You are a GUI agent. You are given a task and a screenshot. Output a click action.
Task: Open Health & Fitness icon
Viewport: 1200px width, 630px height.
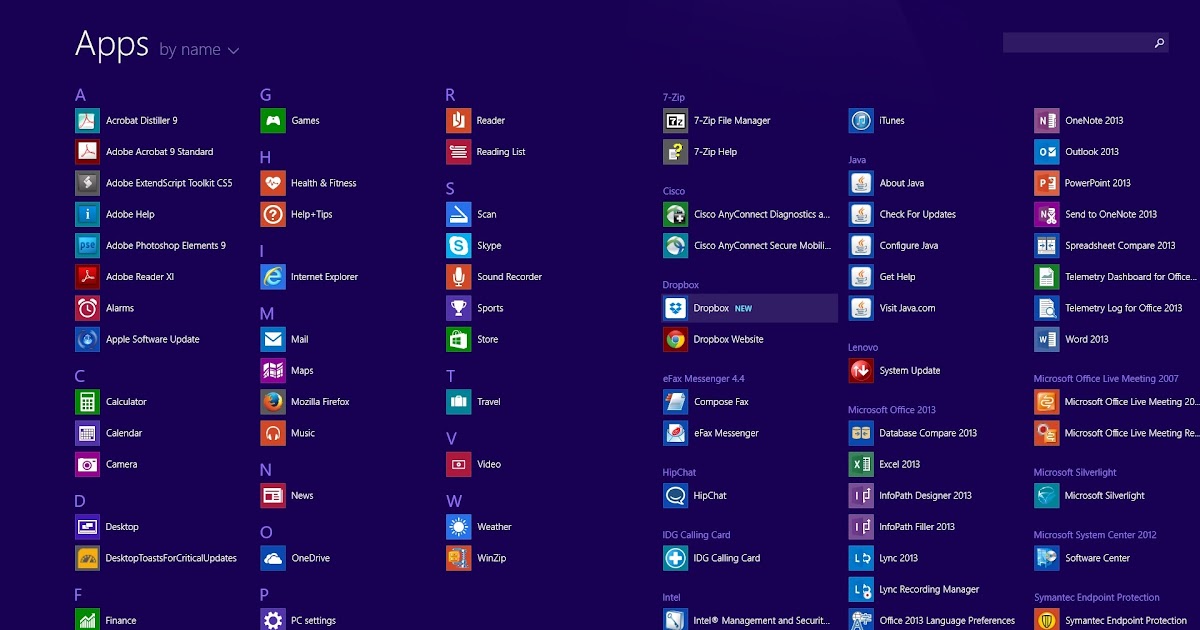[x=273, y=183]
